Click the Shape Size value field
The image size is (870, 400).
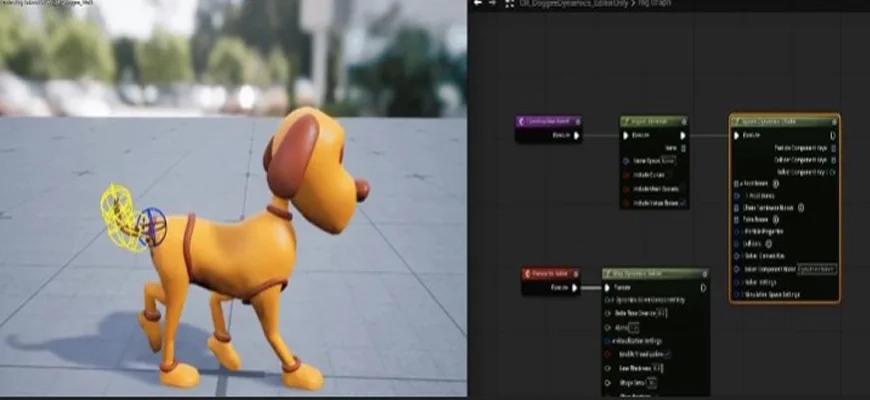[x=652, y=383]
